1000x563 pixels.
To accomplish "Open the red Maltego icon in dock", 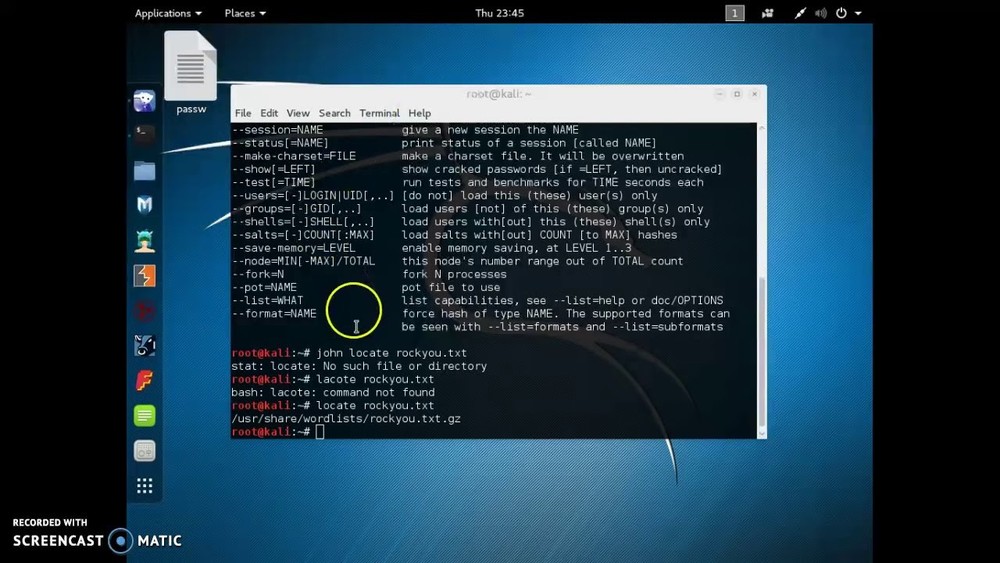I will (145, 311).
